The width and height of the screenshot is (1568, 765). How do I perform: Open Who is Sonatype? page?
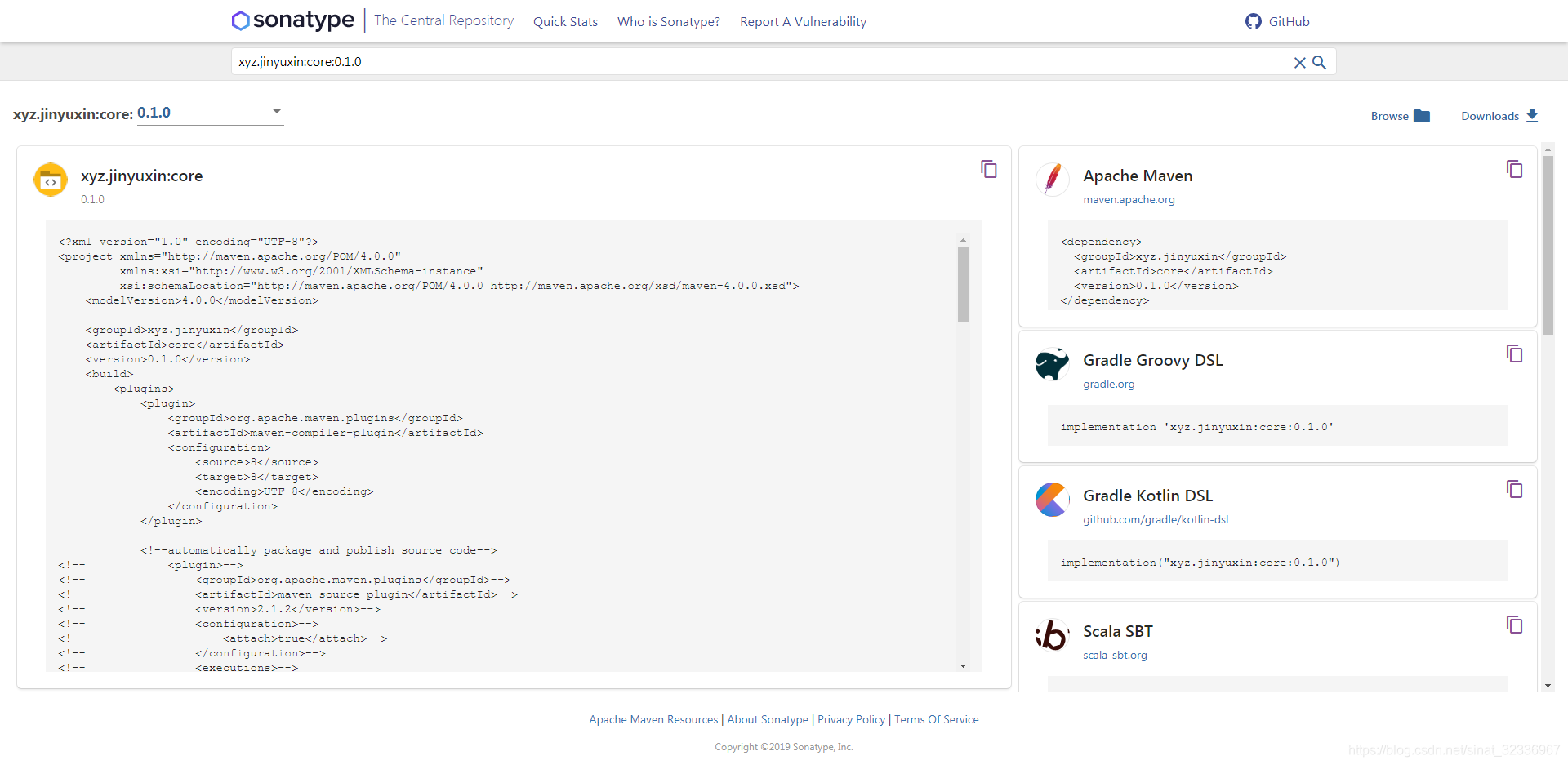(x=669, y=22)
